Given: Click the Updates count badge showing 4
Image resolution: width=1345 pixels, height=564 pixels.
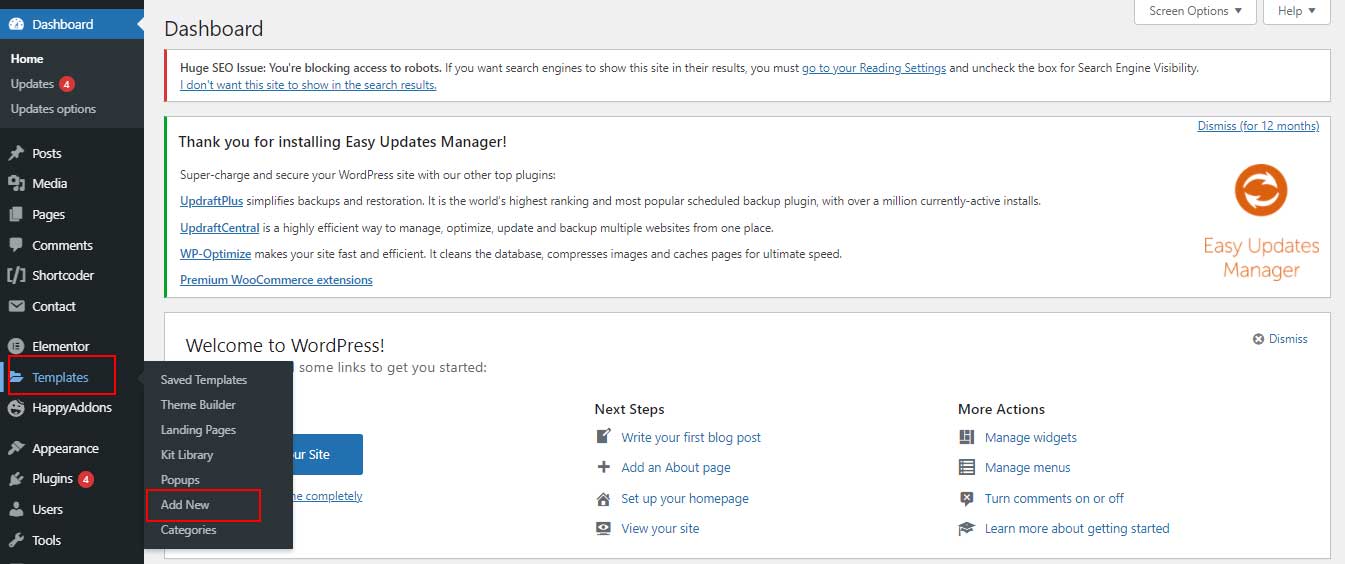Looking at the screenshot, I should 66,84.
